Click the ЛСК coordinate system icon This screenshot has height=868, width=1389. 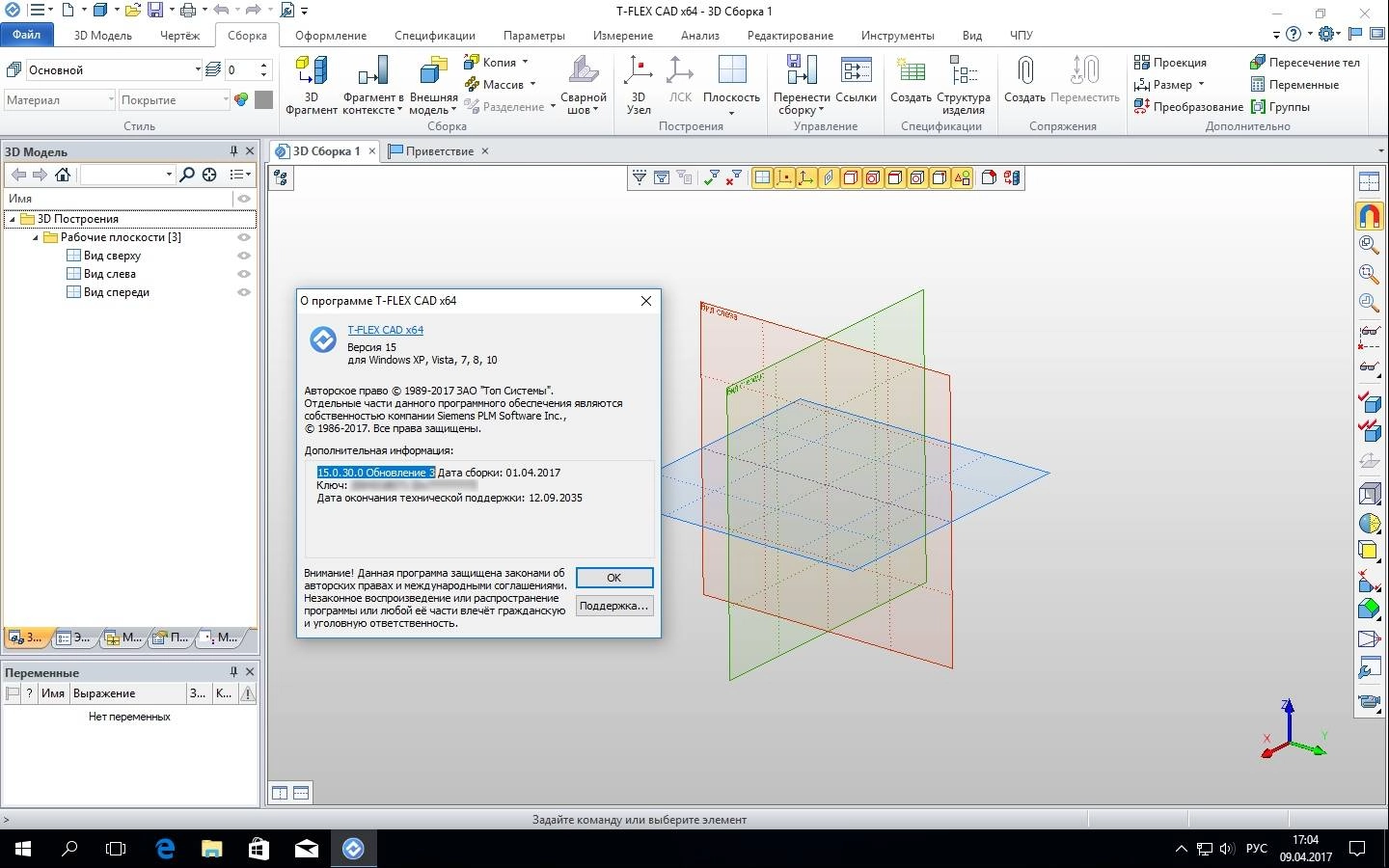[680, 71]
